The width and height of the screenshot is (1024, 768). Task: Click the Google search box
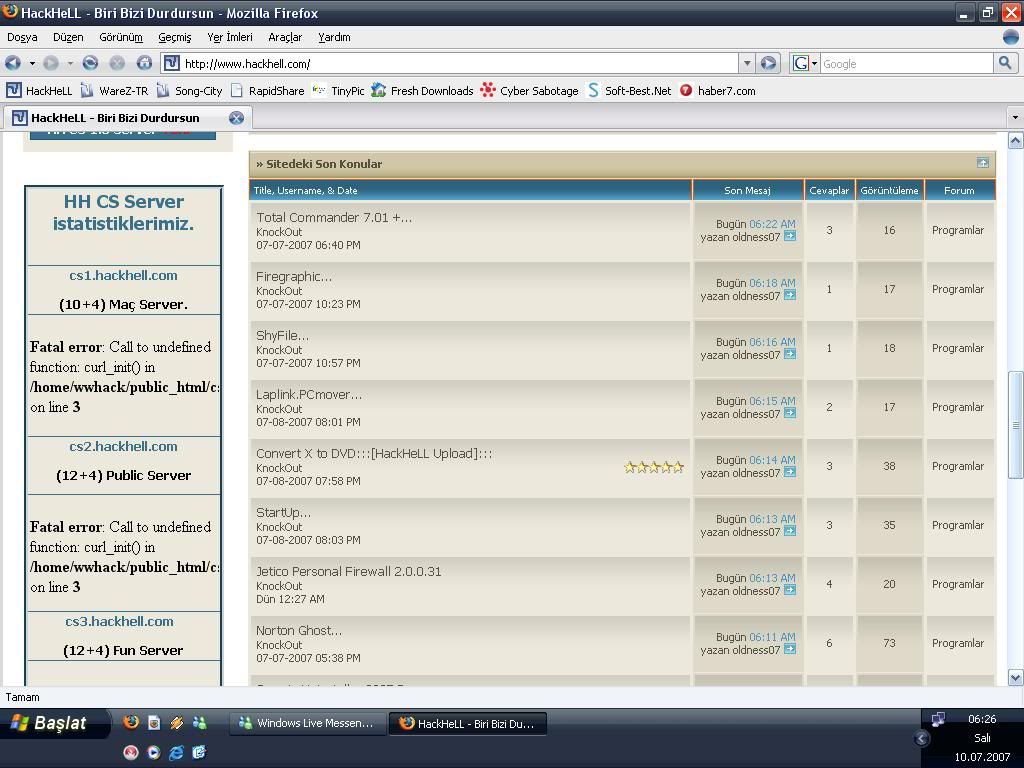click(x=906, y=63)
